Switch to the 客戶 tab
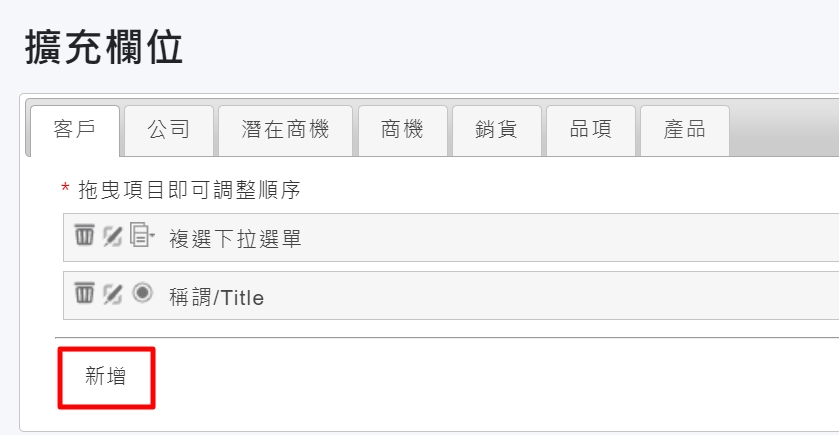839x435 pixels. 75,129
